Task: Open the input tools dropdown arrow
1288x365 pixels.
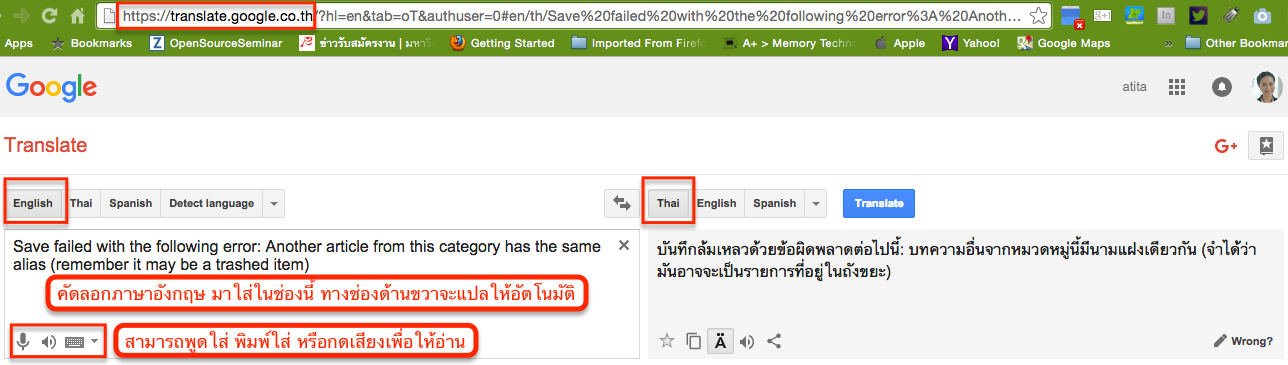Action: pos(94,342)
